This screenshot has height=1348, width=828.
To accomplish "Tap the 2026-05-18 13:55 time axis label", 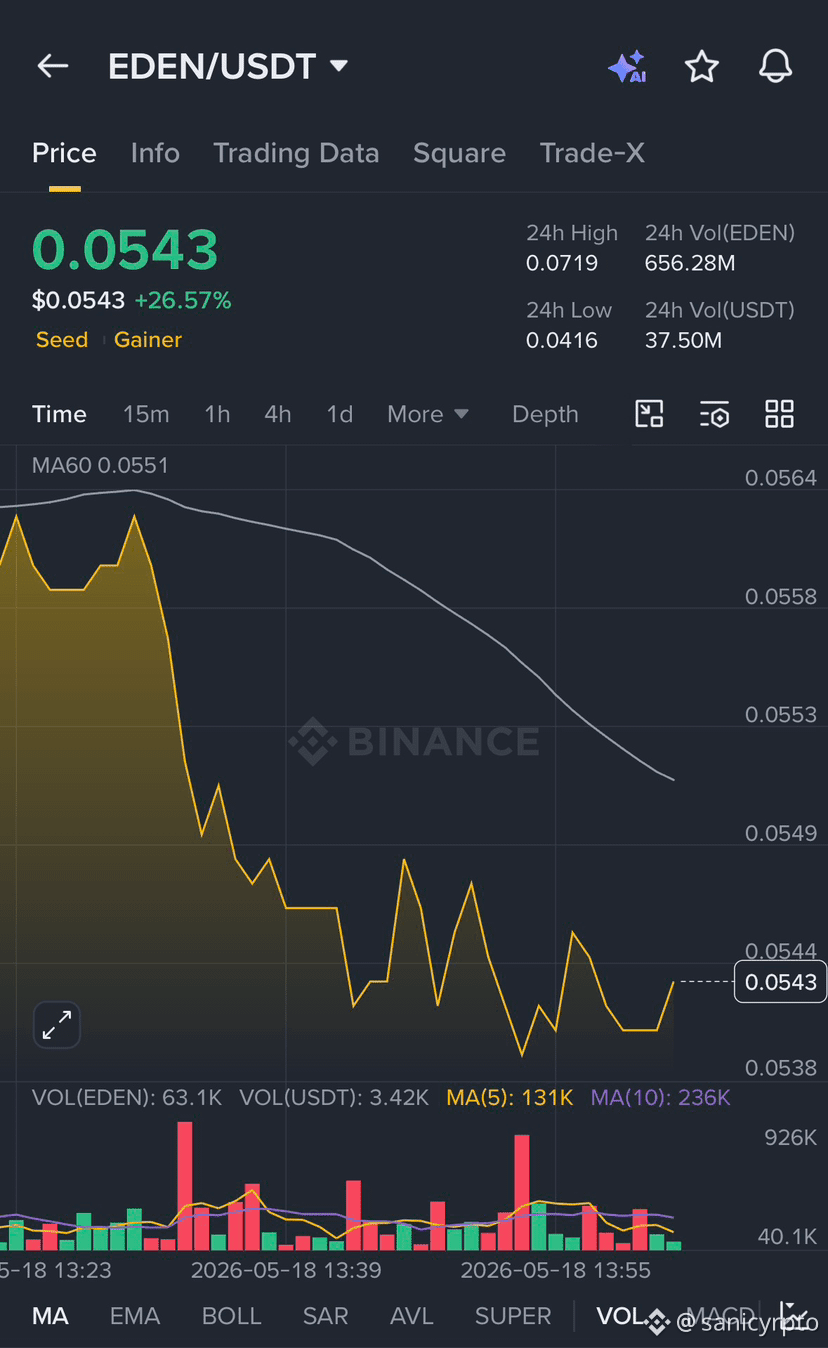I will (x=555, y=1270).
